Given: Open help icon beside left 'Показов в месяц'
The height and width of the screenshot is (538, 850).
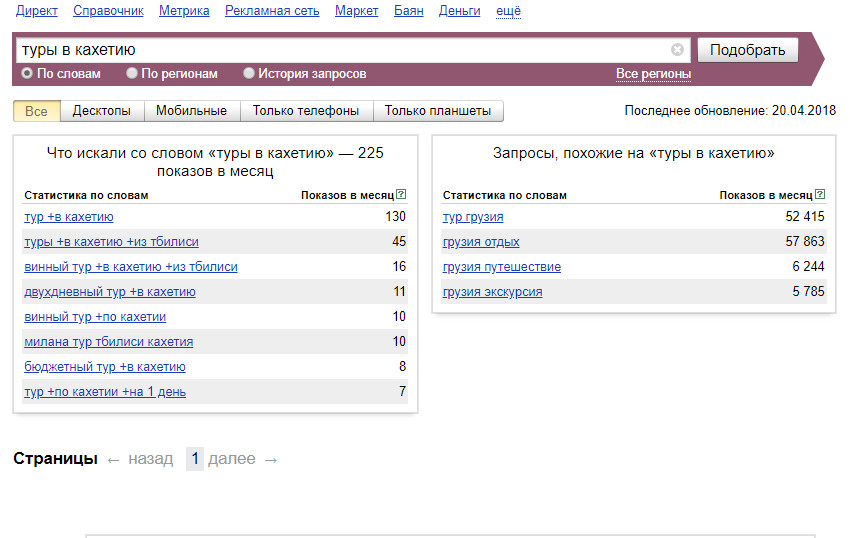Looking at the screenshot, I should coord(401,194).
